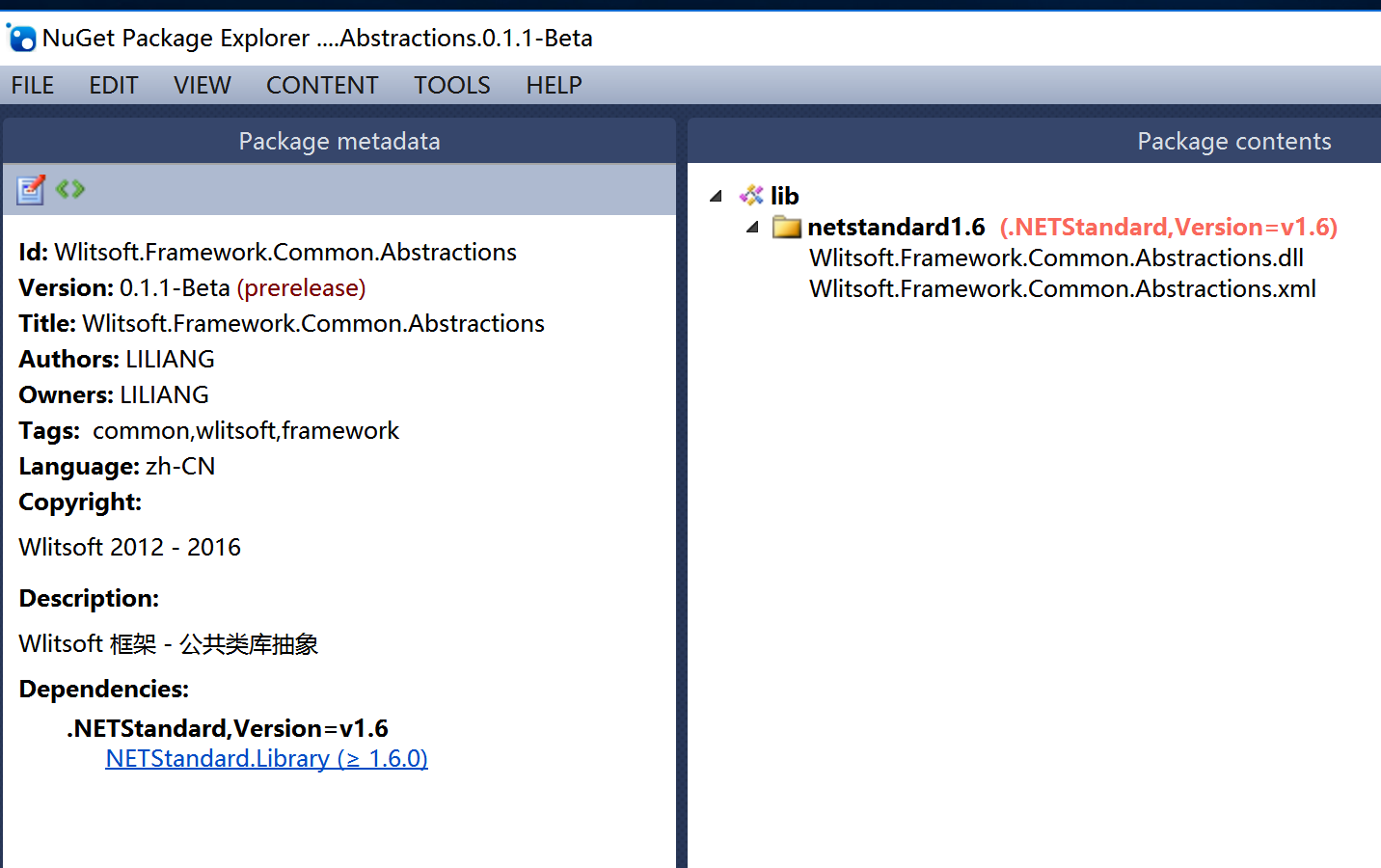Click the Authors value LILIANG
The image size is (1381, 868).
coord(170,359)
